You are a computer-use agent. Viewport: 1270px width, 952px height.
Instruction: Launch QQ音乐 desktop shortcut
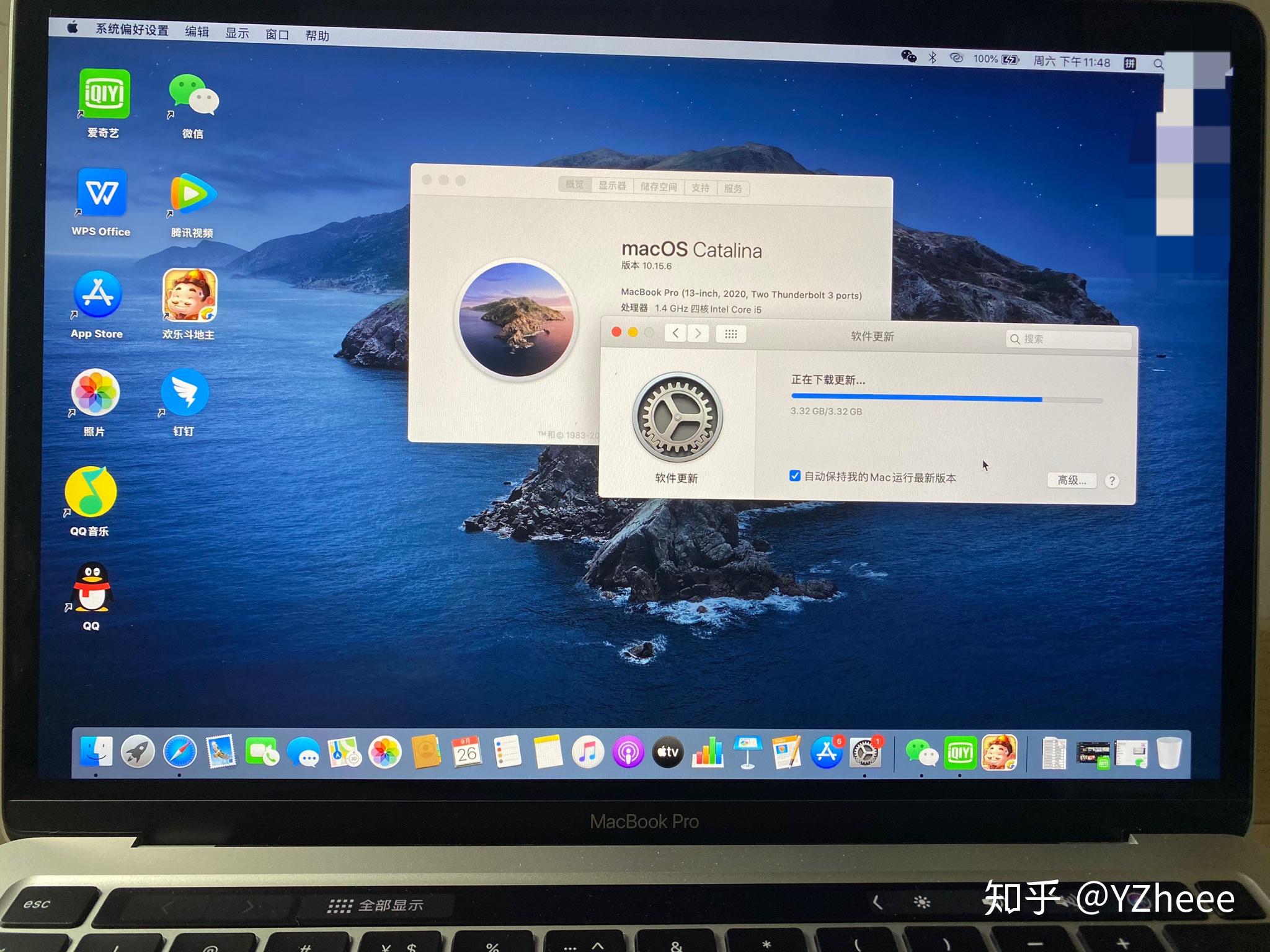pos(91,491)
